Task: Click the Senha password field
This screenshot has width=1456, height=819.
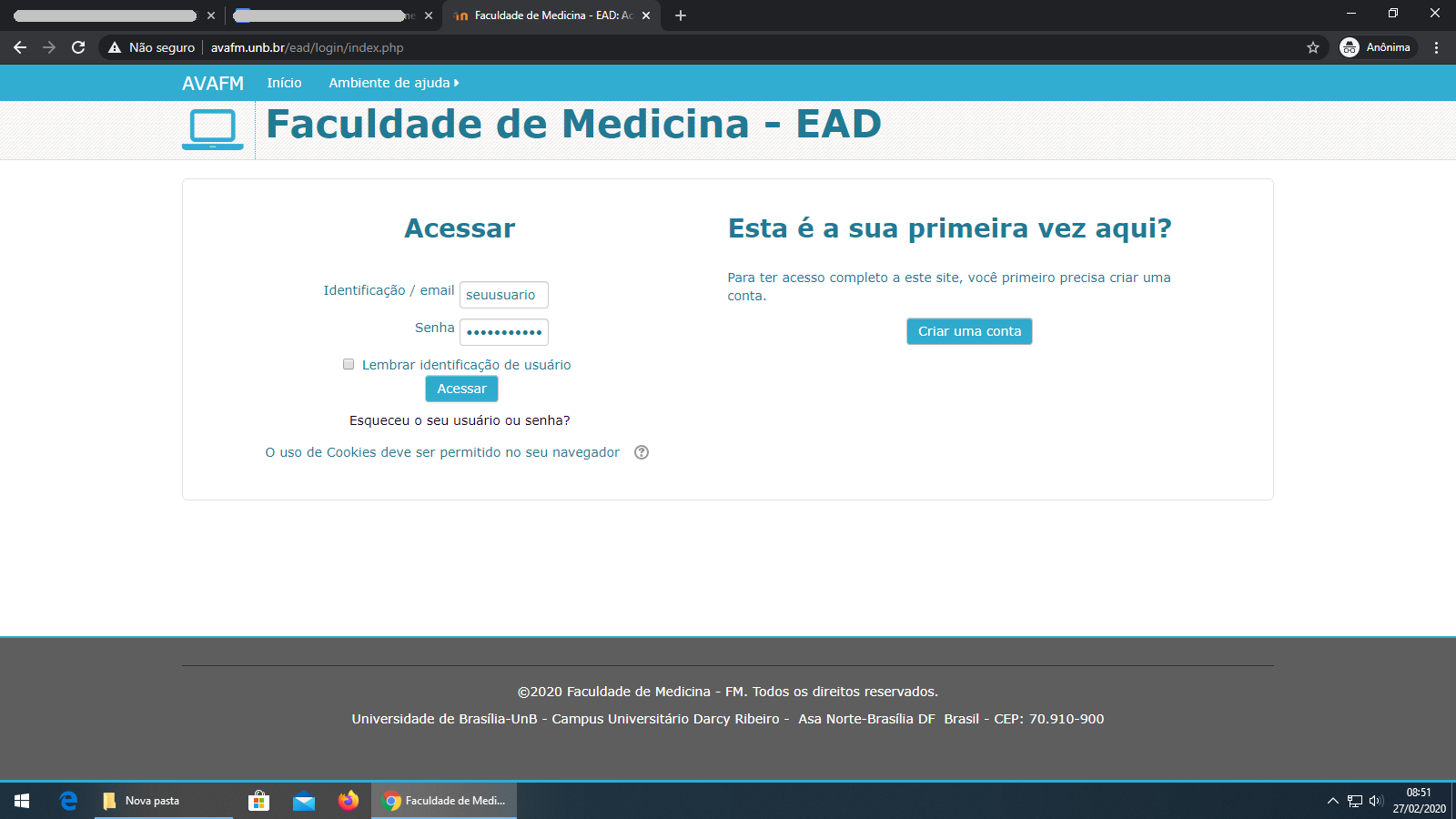Action: coord(503,332)
